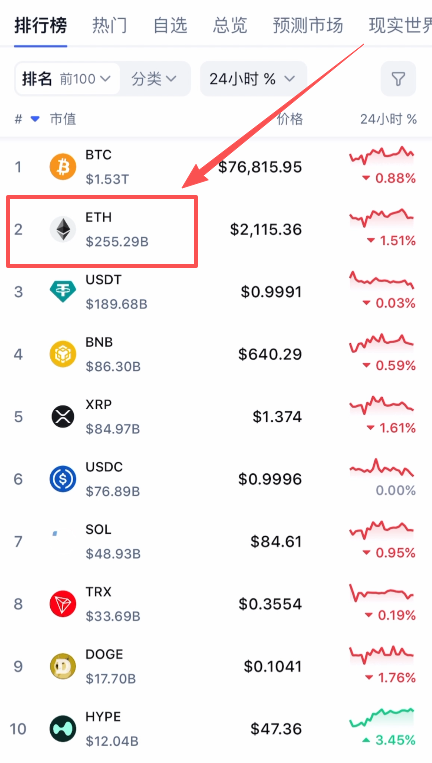This screenshot has width=432, height=763.
Task: Tap the yellow BNB coin icon
Action: 63,354
